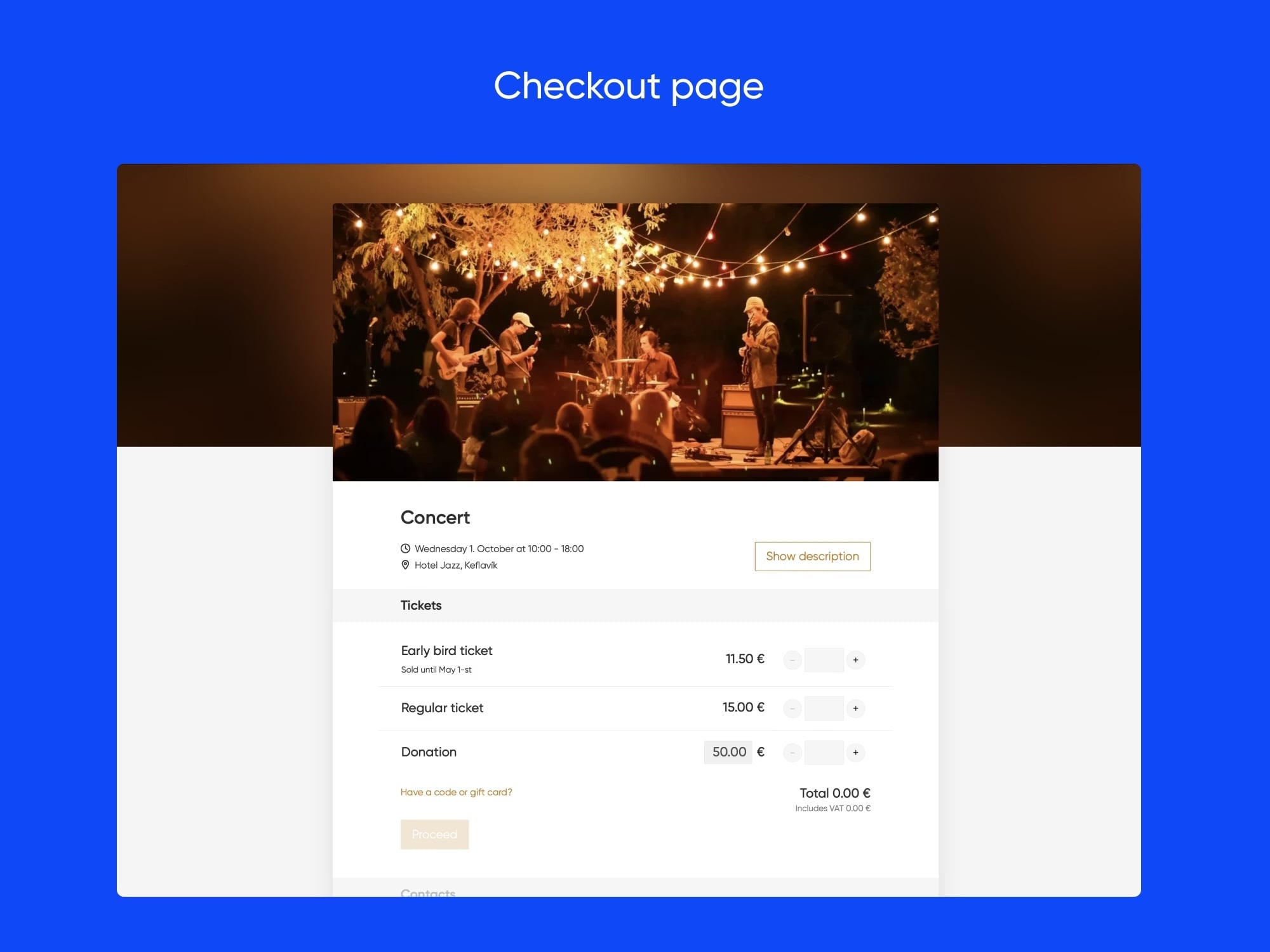
Task: Click the concert band photo banner
Action: (636, 342)
